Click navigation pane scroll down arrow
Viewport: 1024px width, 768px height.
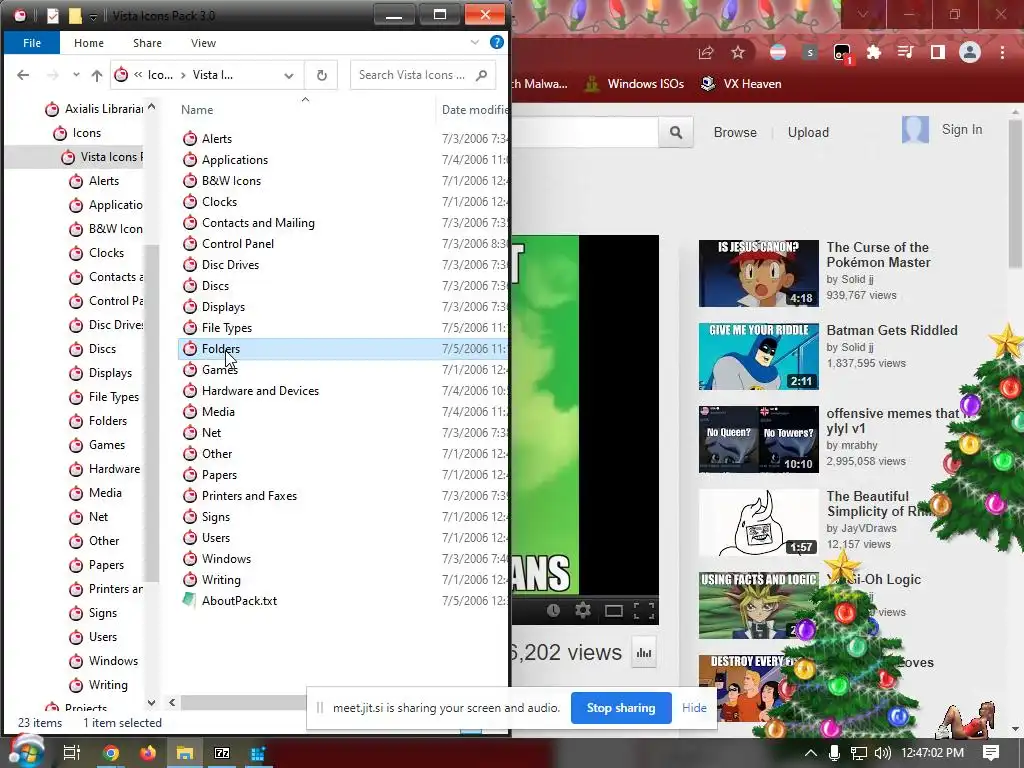click(152, 703)
